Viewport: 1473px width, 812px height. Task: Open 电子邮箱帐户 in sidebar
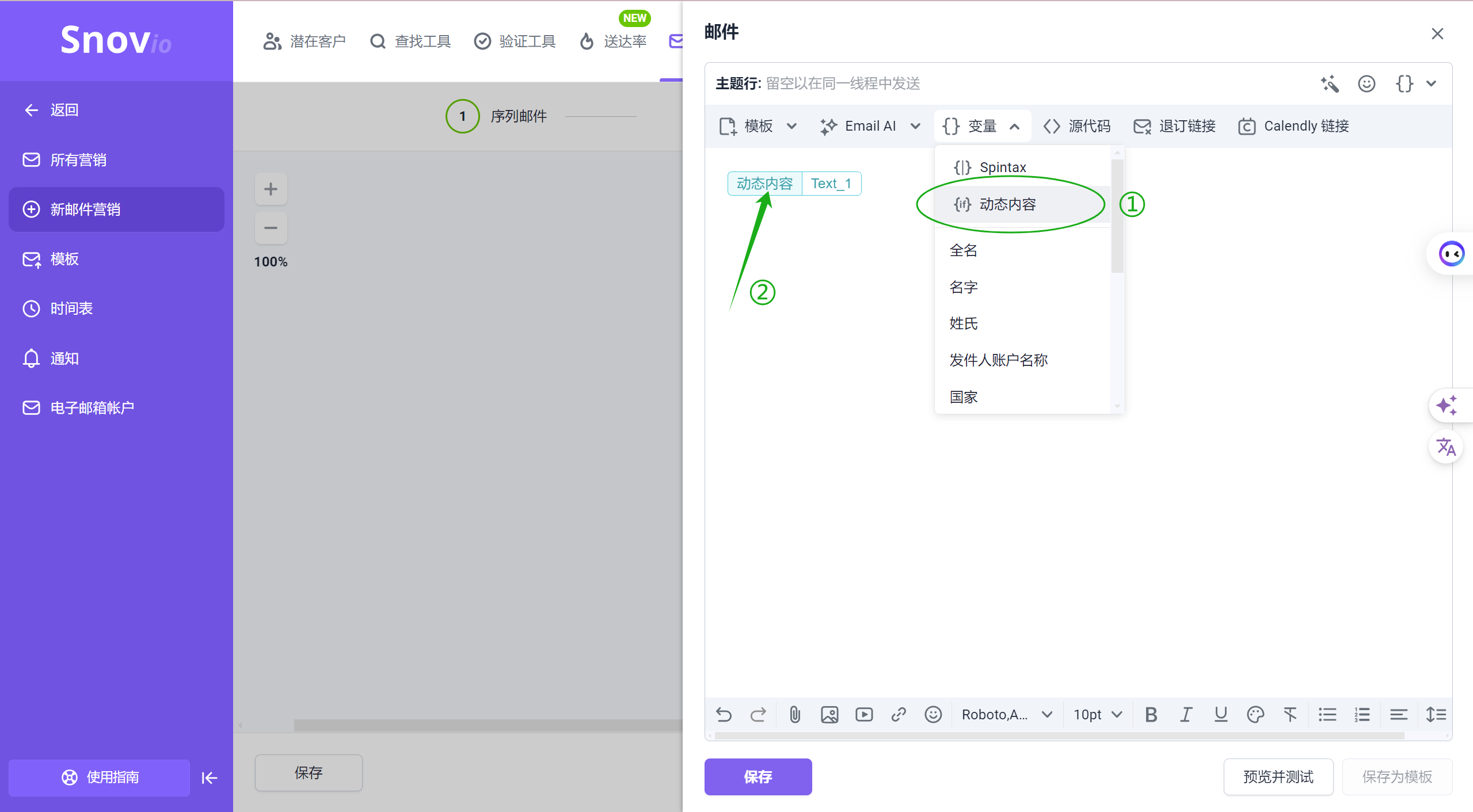click(x=116, y=408)
